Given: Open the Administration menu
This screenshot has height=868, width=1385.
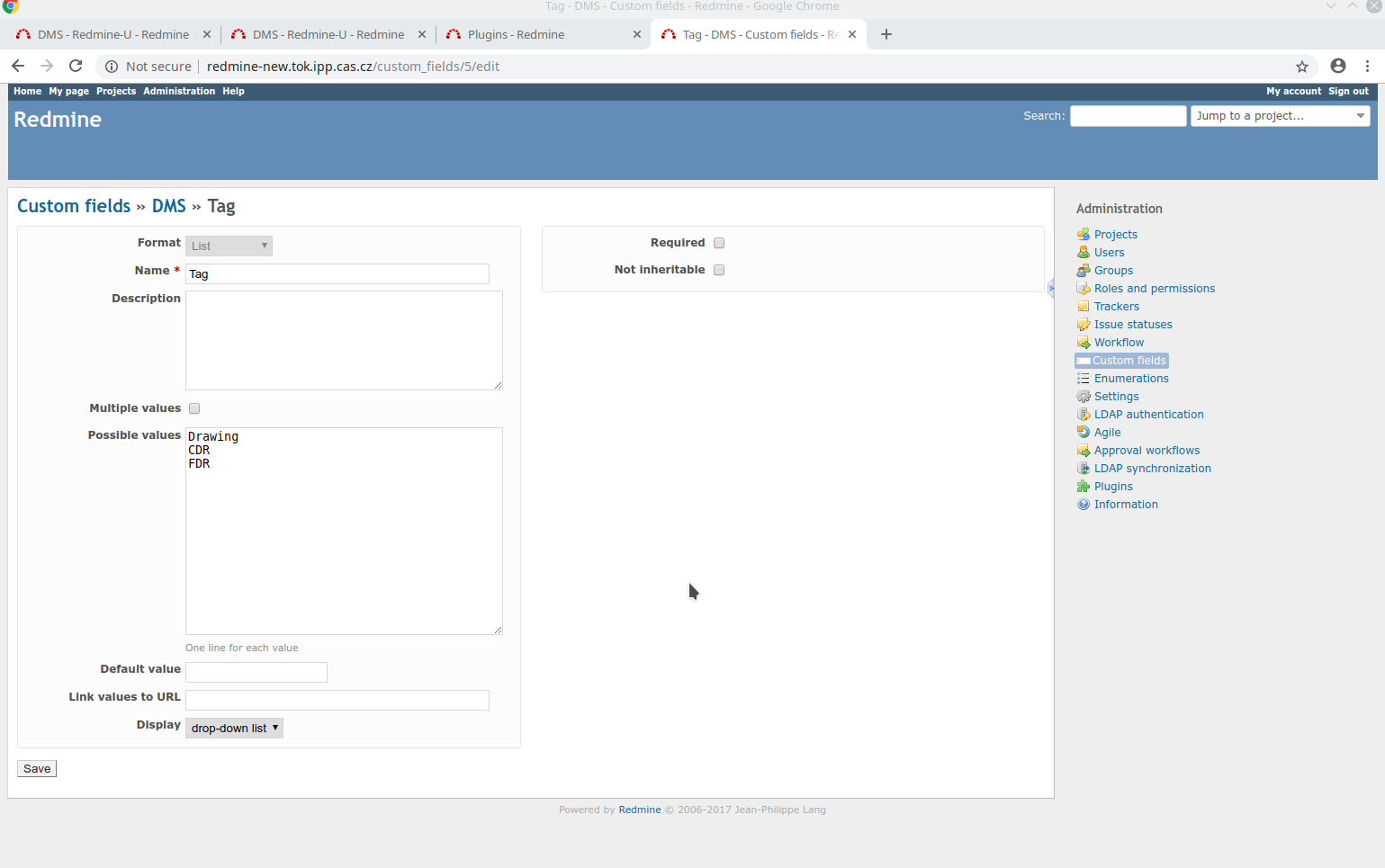Looking at the screenshot, I should (178, 91).
